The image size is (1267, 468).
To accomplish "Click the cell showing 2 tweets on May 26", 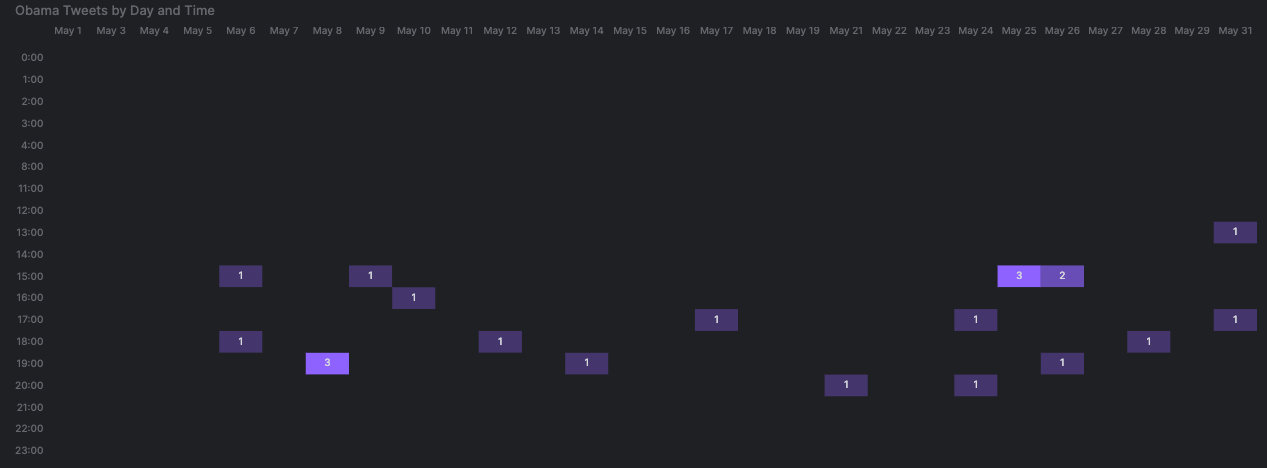I will 1062,276.
